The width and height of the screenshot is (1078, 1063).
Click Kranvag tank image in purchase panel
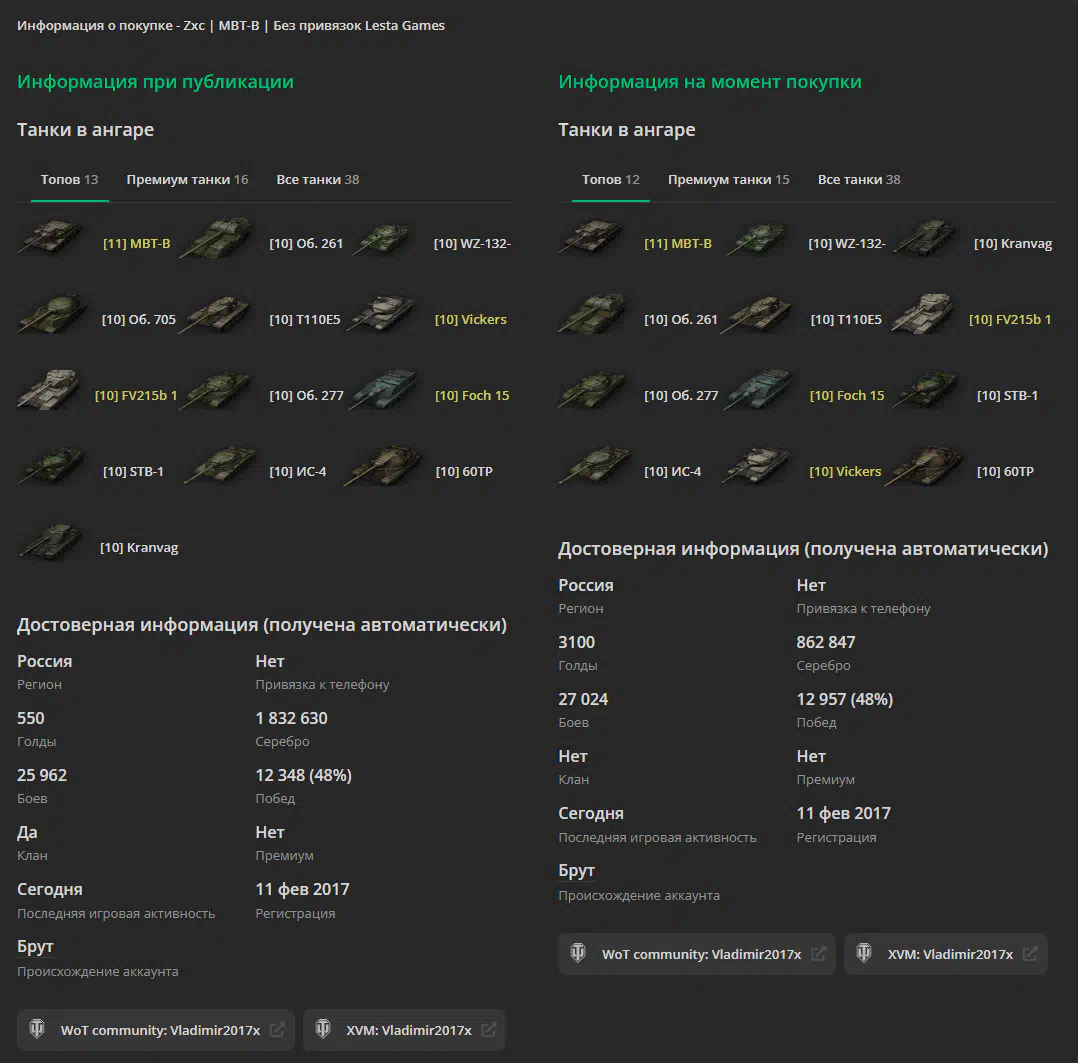coord(925,238)
